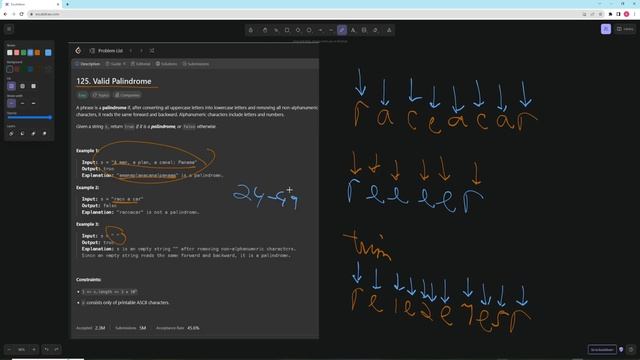Select the Insert Image tool
Image resolution: width=640 pixels, height=360 pixels.
tap(364, 30)
